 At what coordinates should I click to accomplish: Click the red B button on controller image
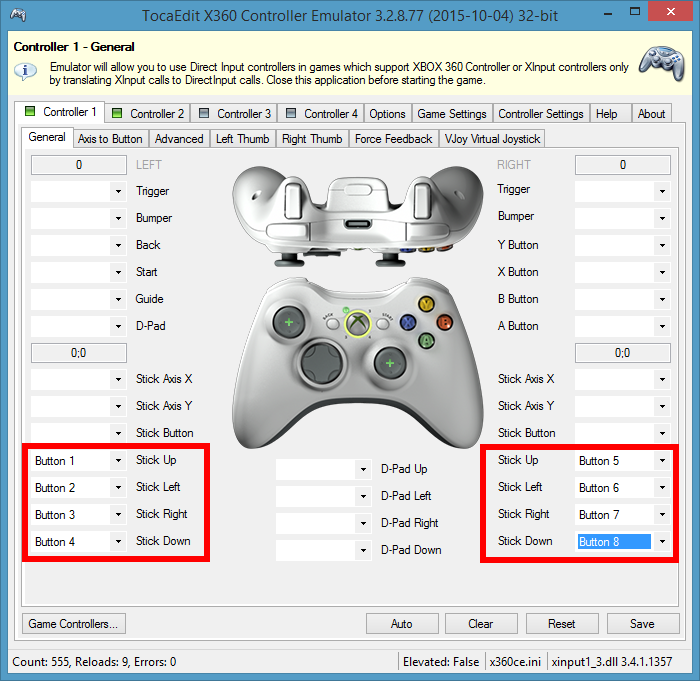[x=444, y=322]
